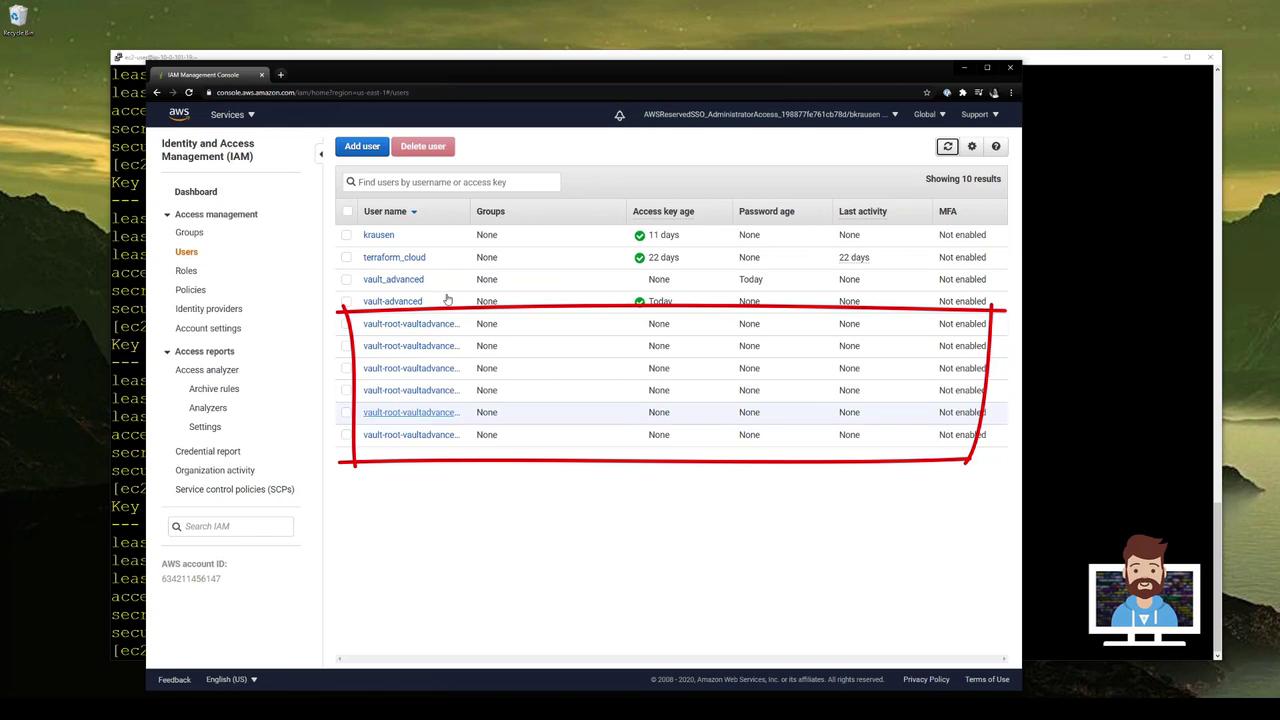Click the Add user button
1280x720 pixels.
[x=362, y=147]
